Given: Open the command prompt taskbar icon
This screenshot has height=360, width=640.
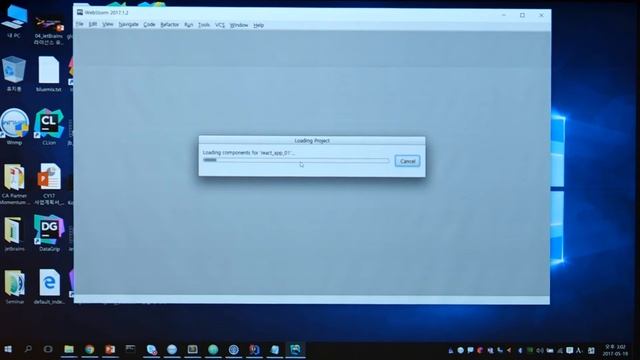Looking at the screenshot, I should [130, 349].
